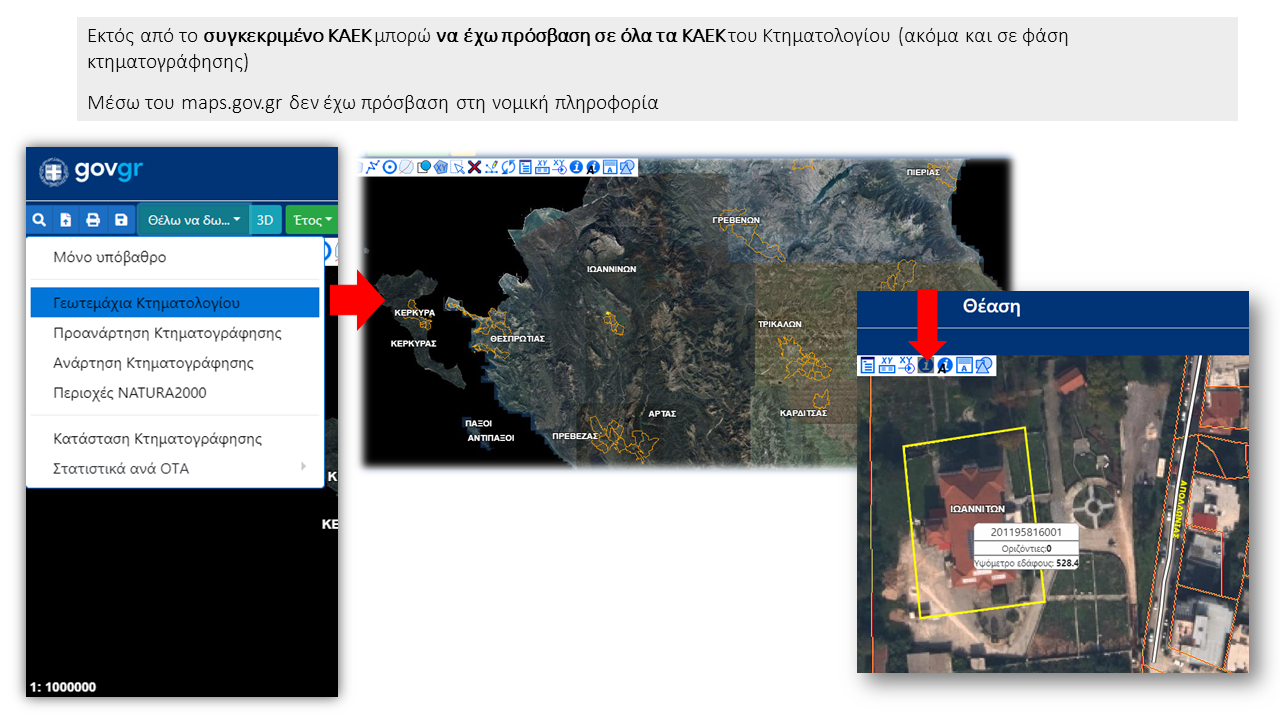Click the refresh arrows icon in map toolbar

point(508,167)
